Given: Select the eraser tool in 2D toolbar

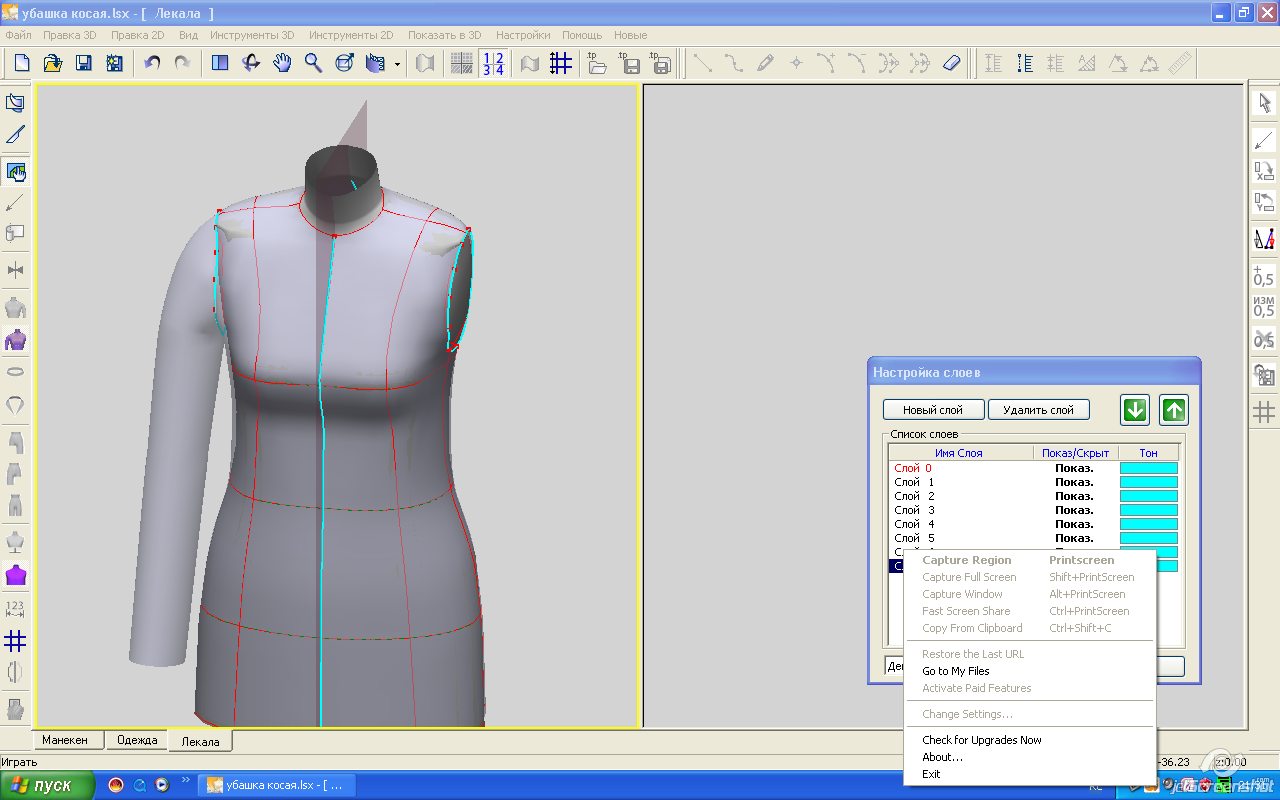Looking at the screenshot, I should (x=951, y=63).
